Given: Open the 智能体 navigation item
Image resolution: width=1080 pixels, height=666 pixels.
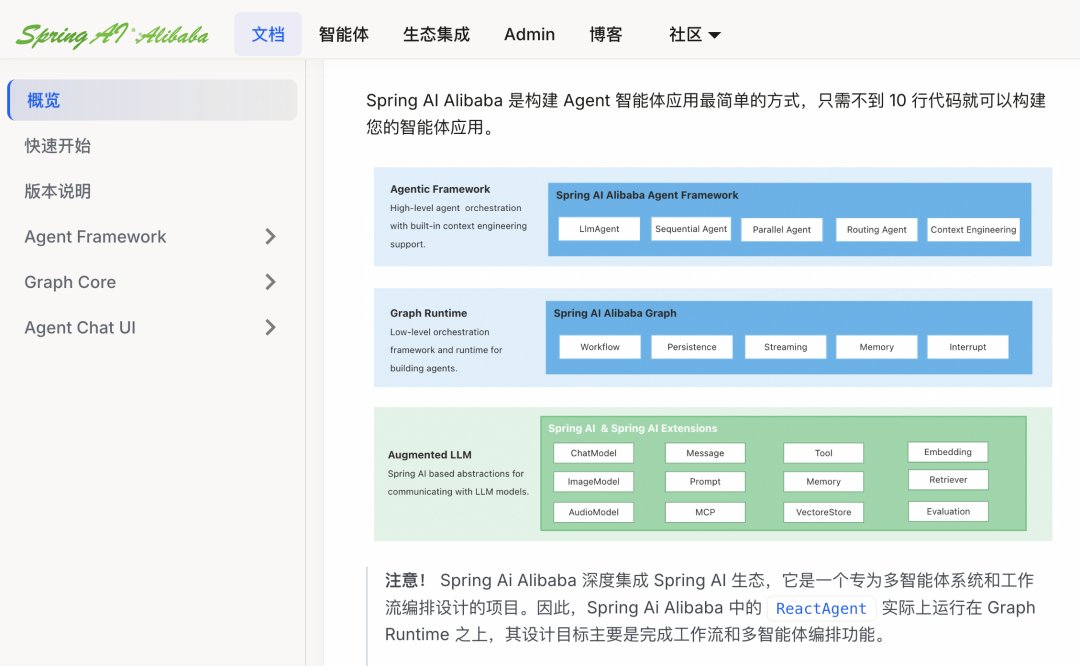Looking at the screenshot, I should pos(344,34).
